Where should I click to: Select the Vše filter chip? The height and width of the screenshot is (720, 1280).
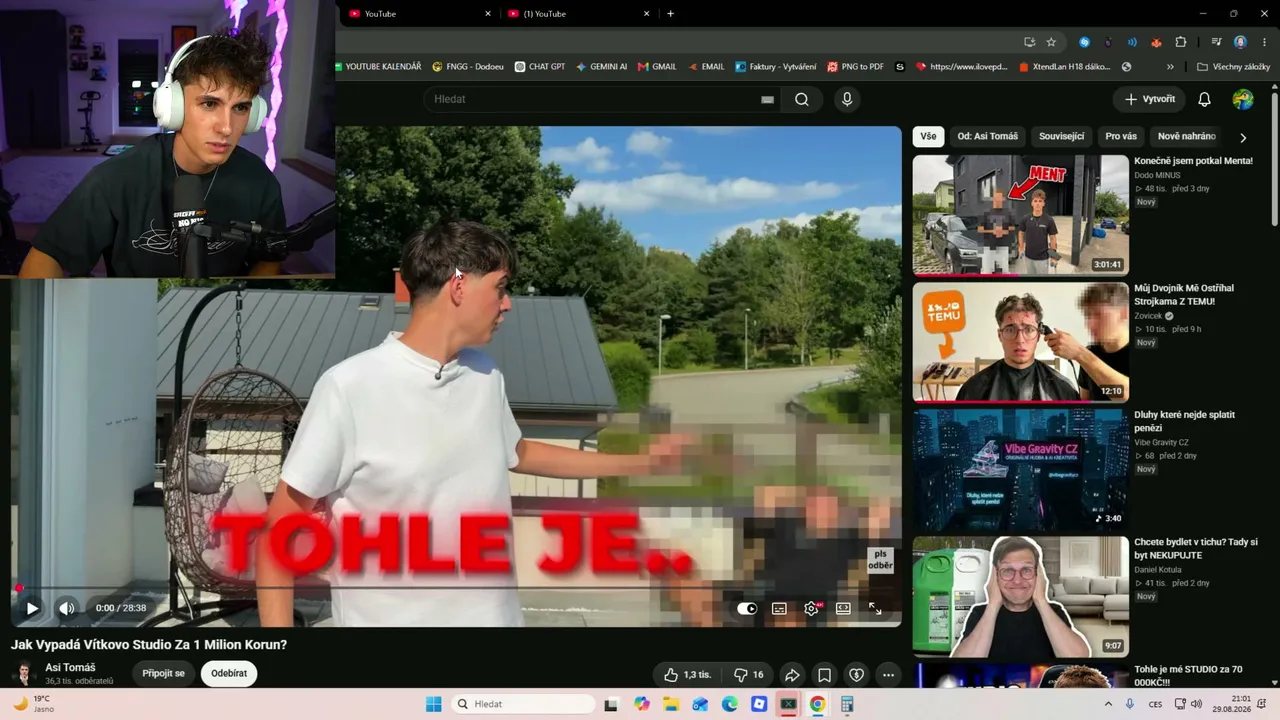click(x=929, y=136)
